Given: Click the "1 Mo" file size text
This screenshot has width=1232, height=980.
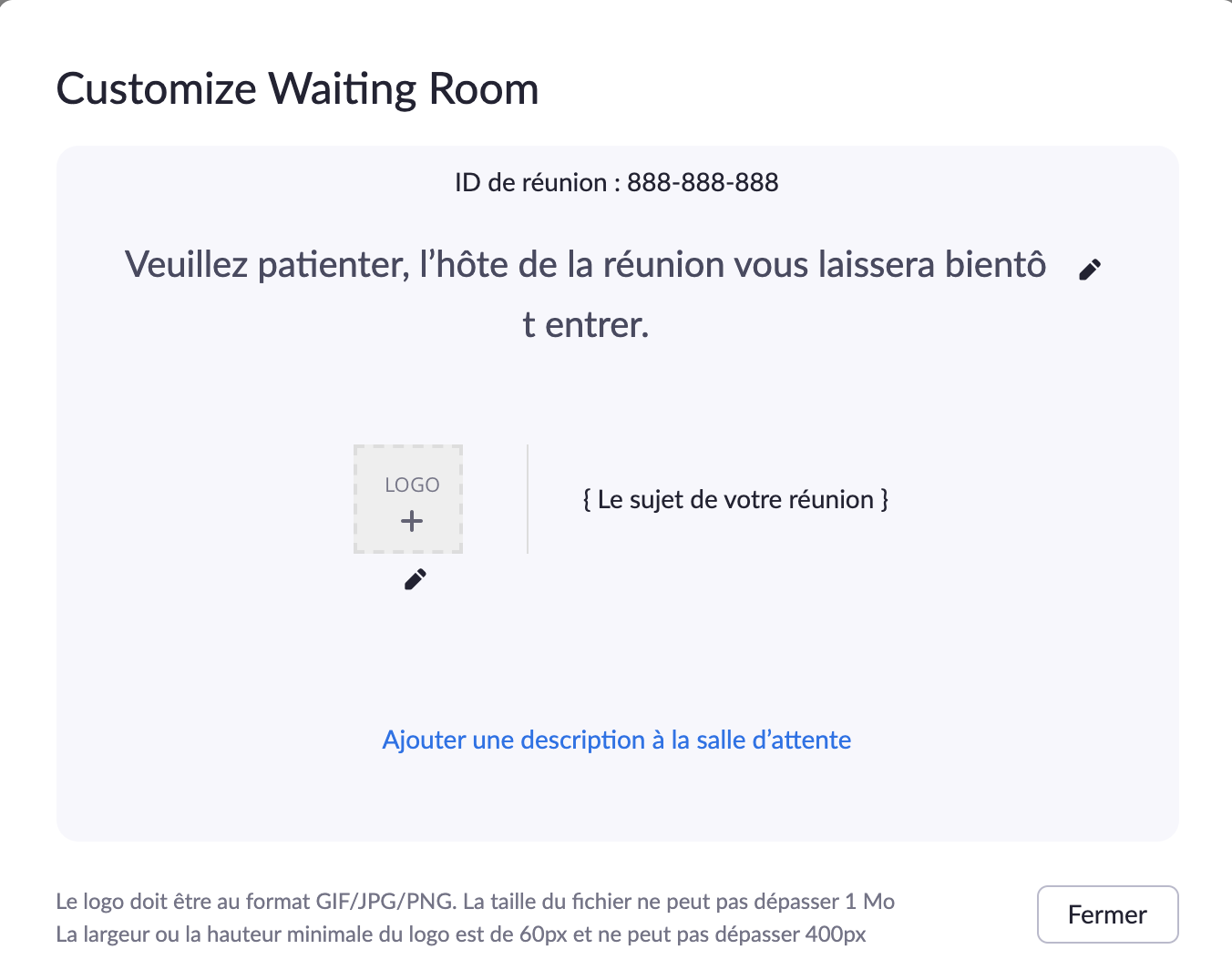Looking at the screenshot, I should (x=869, y=902).
